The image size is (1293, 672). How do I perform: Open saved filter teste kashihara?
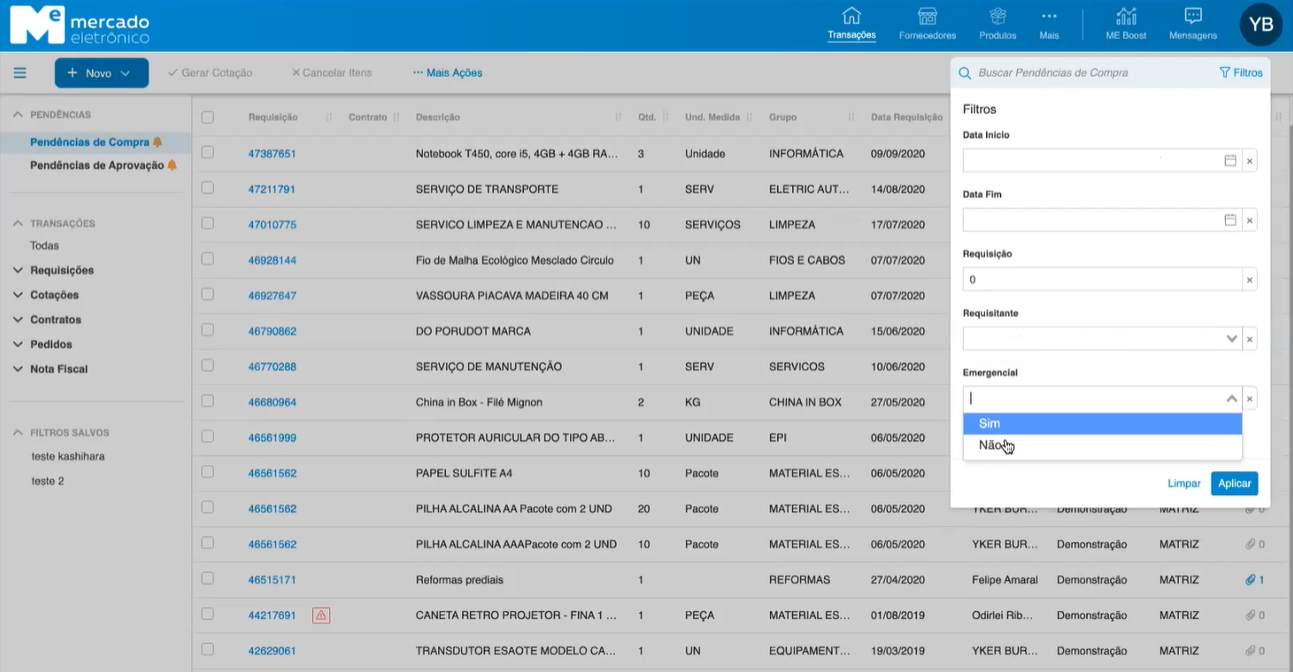click(68, 456)
